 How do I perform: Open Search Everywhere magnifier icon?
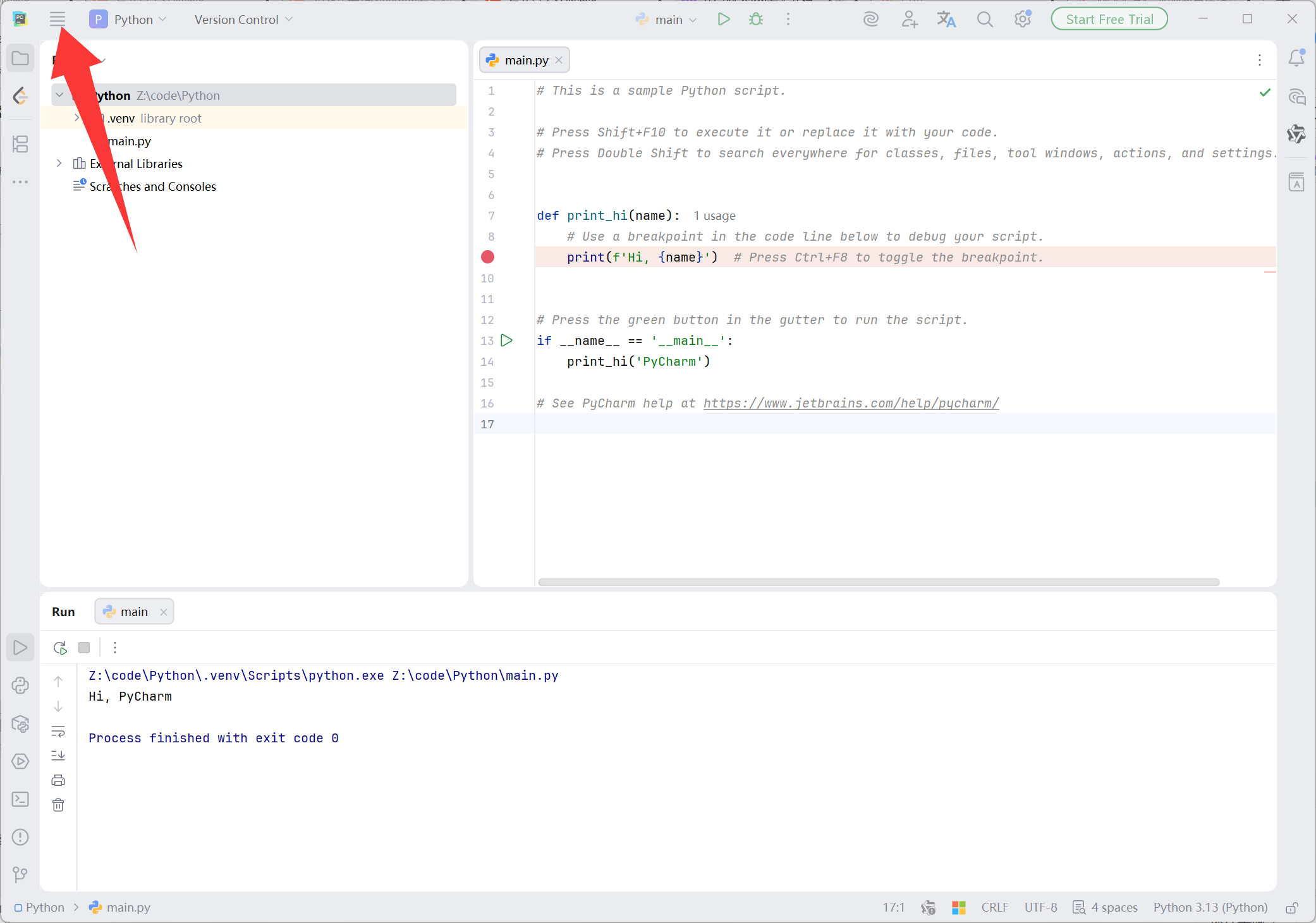(984, 20)
